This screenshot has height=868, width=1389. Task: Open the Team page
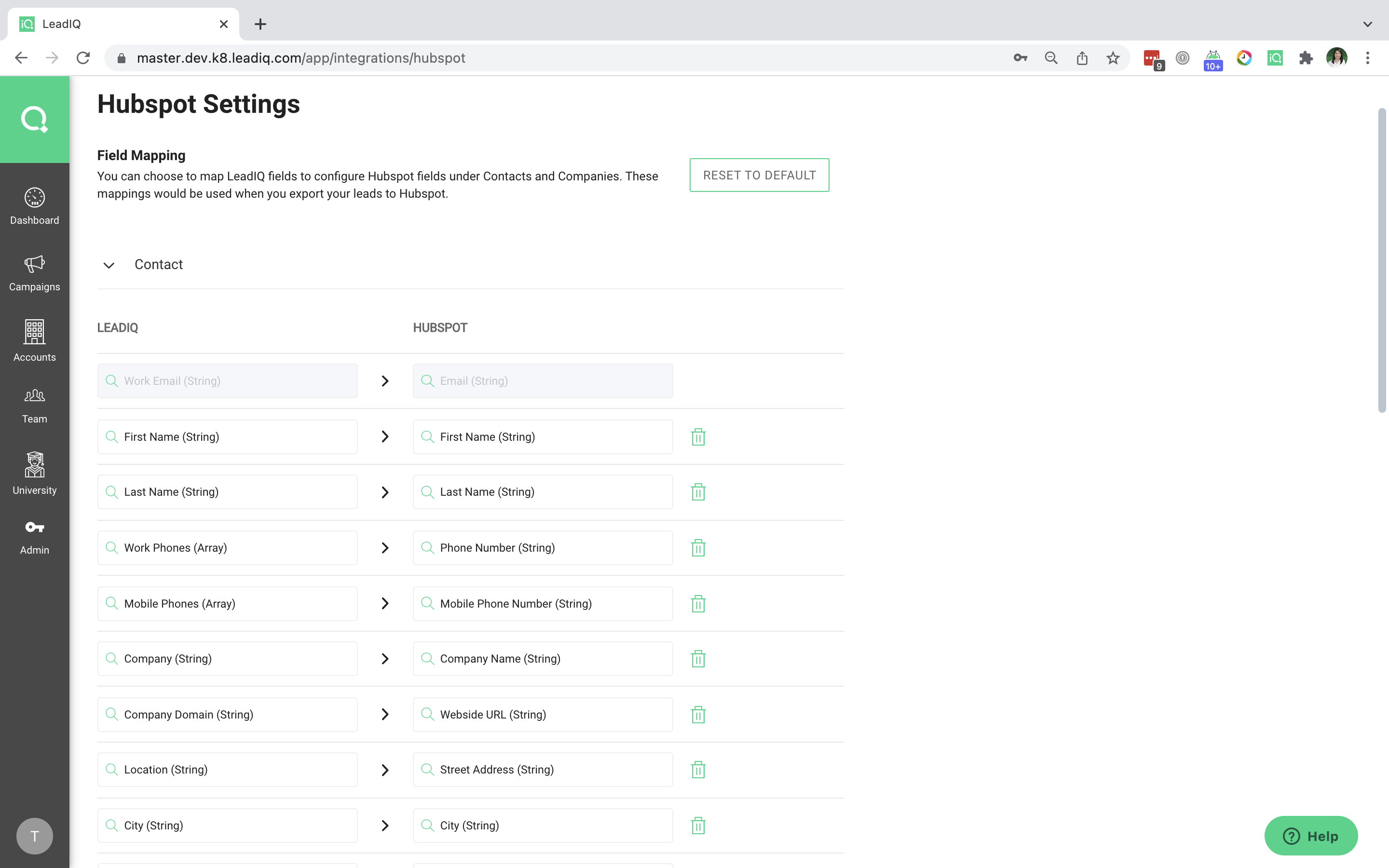click(x=34, y=404)
